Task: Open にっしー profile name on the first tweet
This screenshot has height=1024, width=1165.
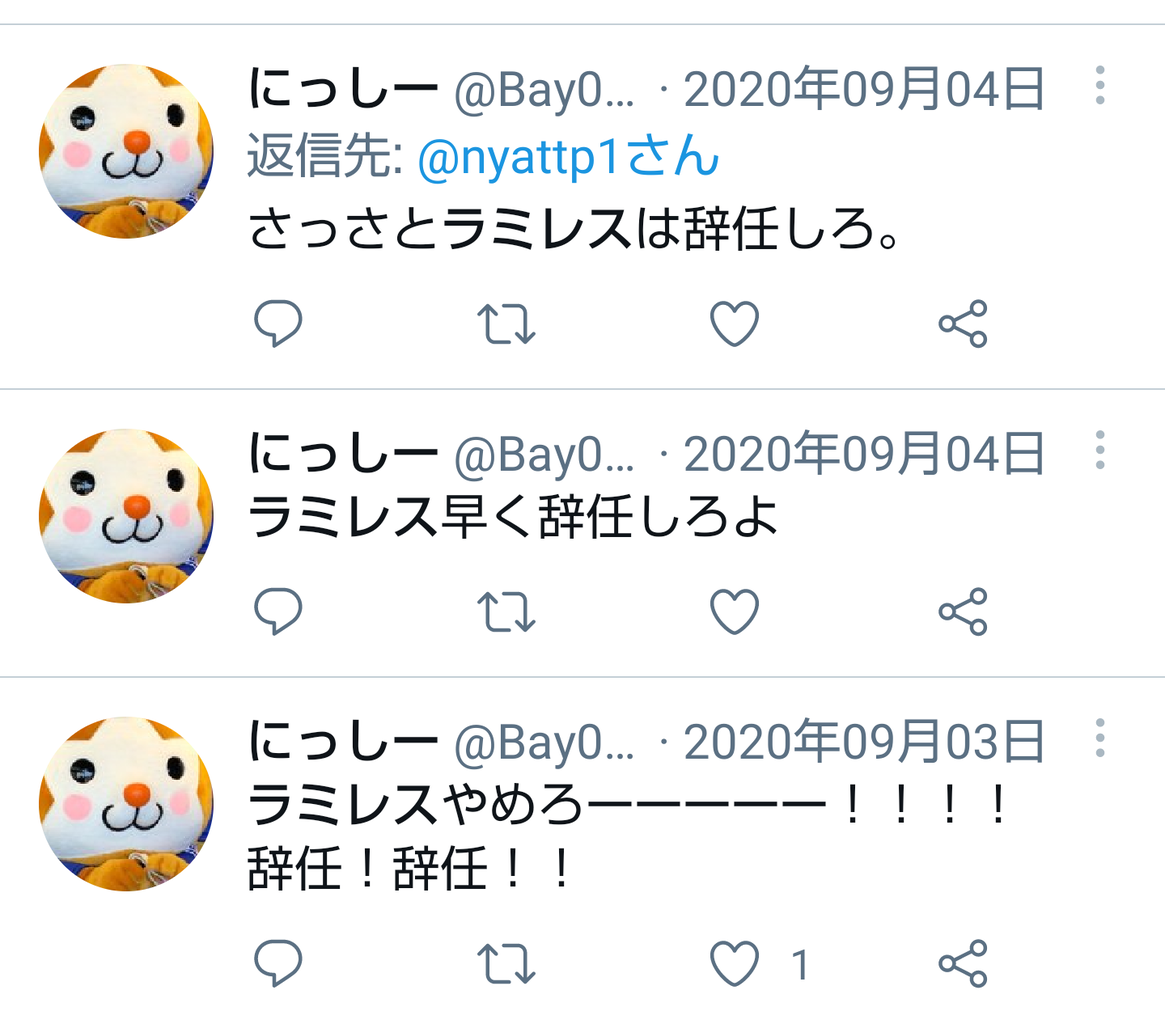Action: pyautogui.click(x=343, y=88)
